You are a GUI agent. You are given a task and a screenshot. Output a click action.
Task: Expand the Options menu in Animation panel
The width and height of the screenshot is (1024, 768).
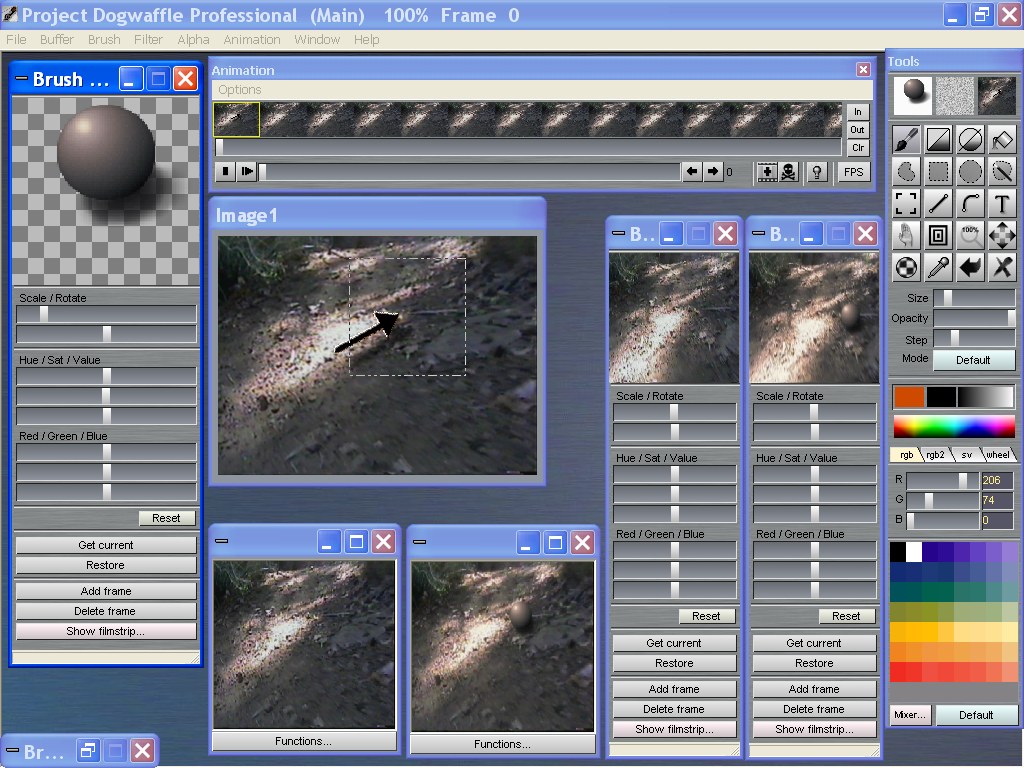[x=240, y=90]
